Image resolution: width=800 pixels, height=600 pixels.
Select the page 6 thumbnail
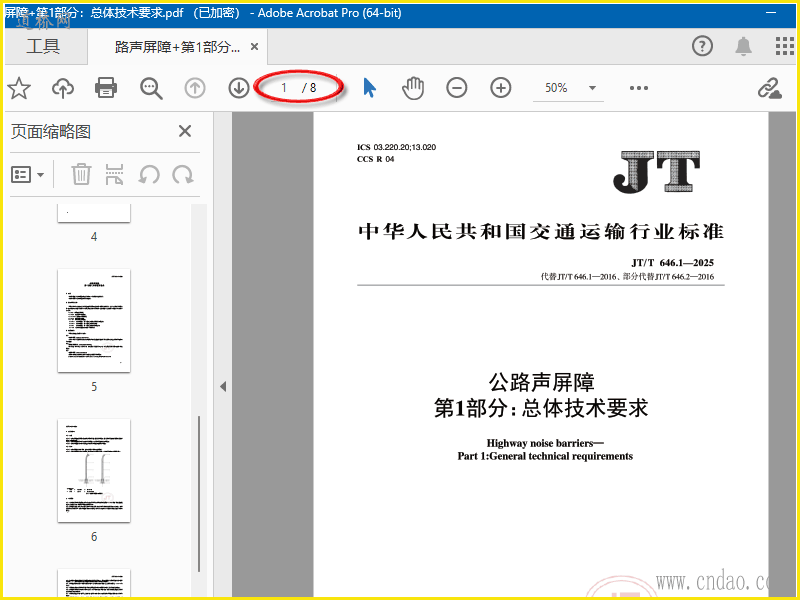click(x=94, y=470)
